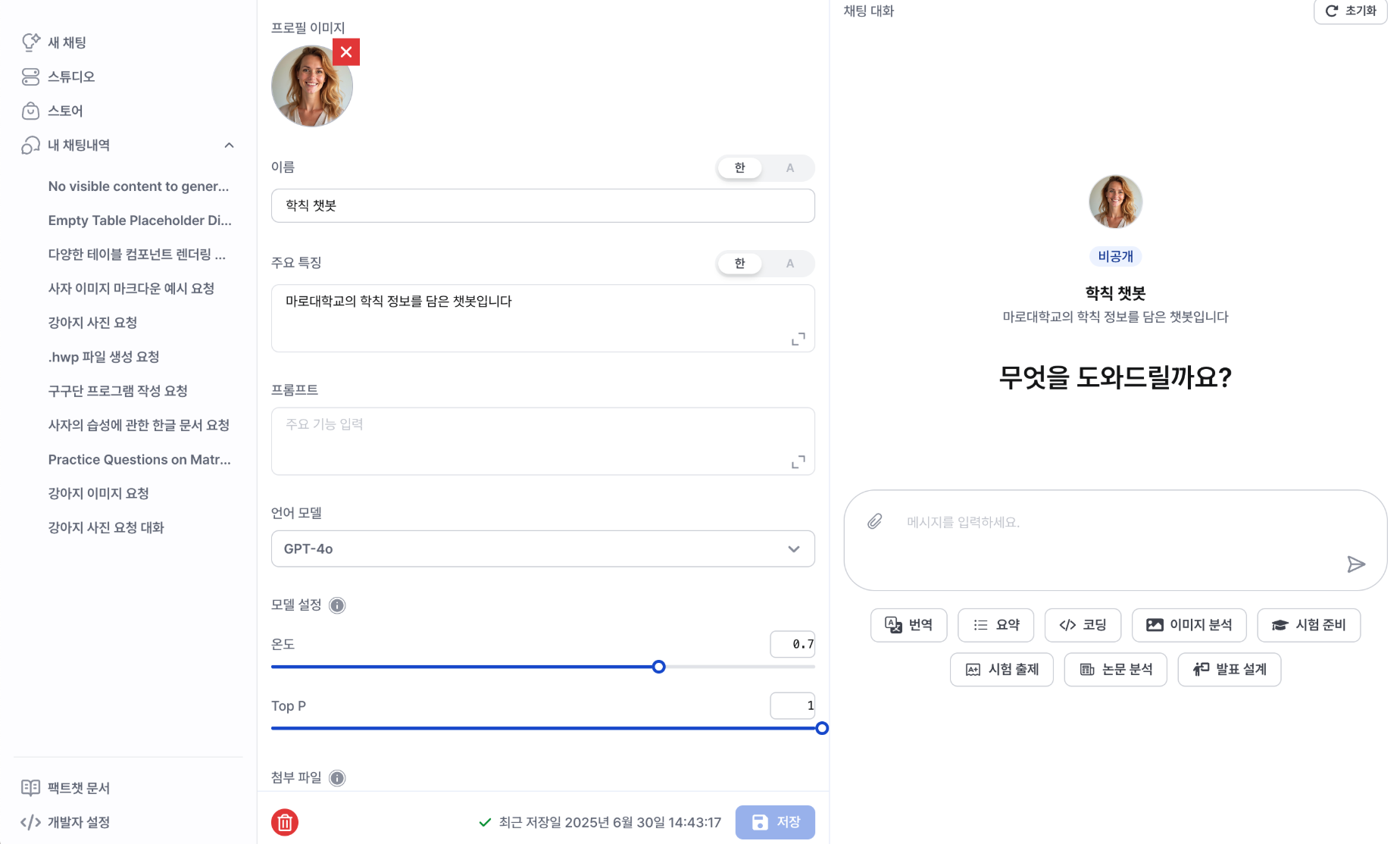Open model settings info icon
The width and height of the screenshot is (1400, 844).
(338, 605)
